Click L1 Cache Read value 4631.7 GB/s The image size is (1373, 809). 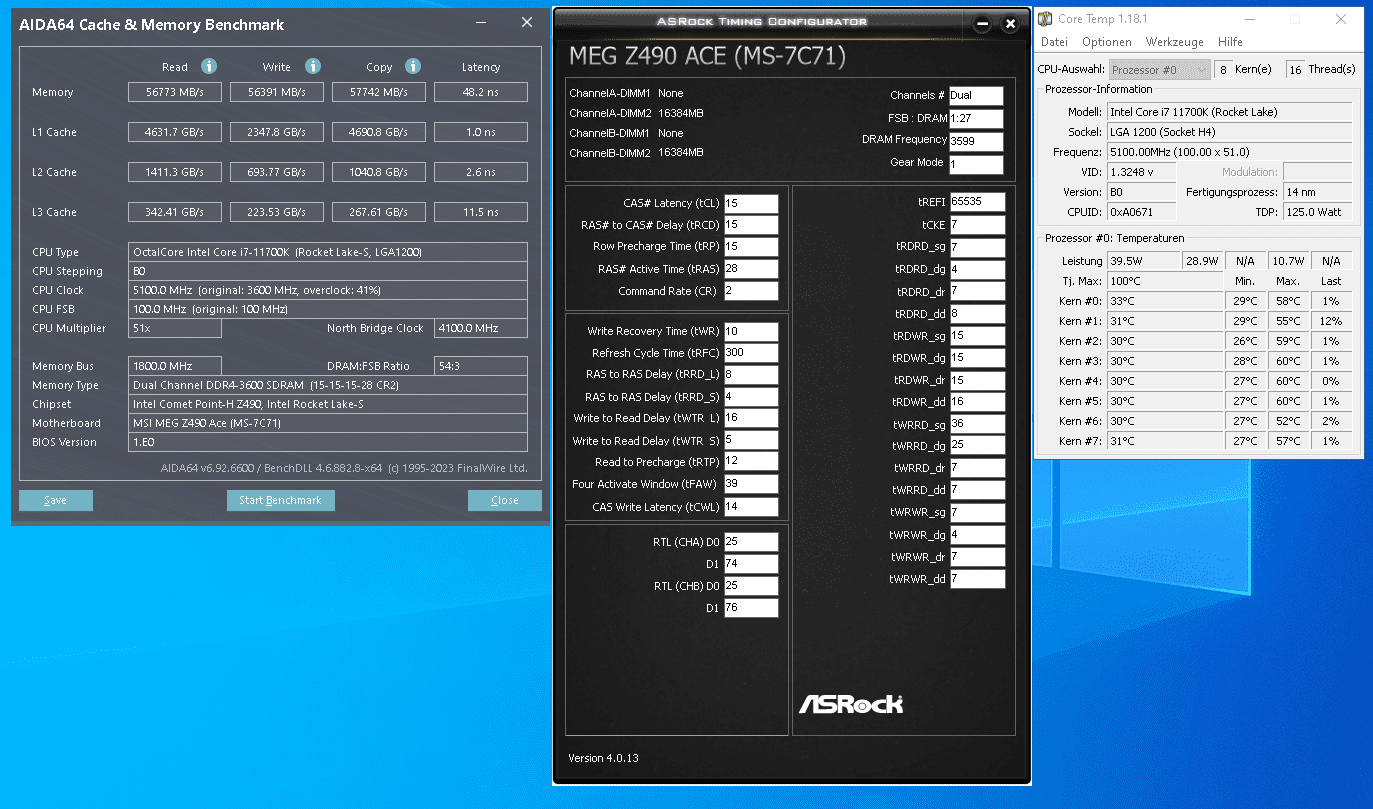tap(175, 132)
